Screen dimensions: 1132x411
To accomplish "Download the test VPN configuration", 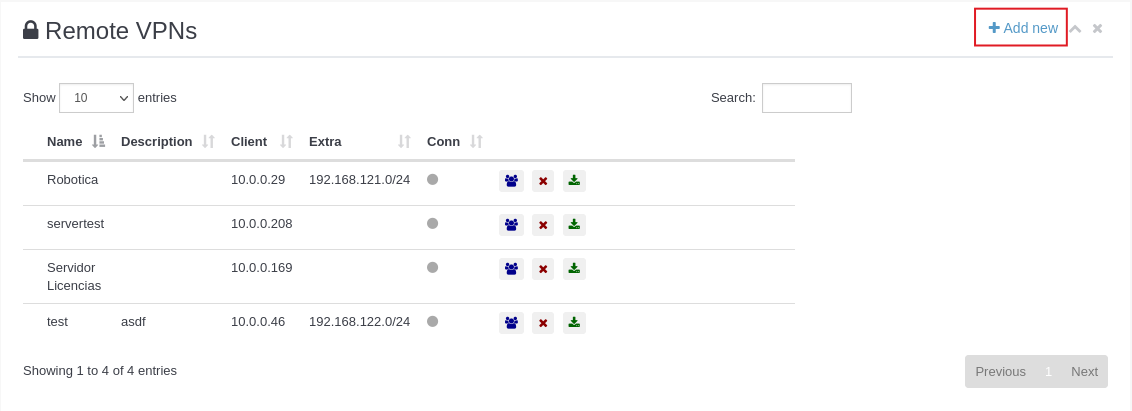I will tap(574, 322).
